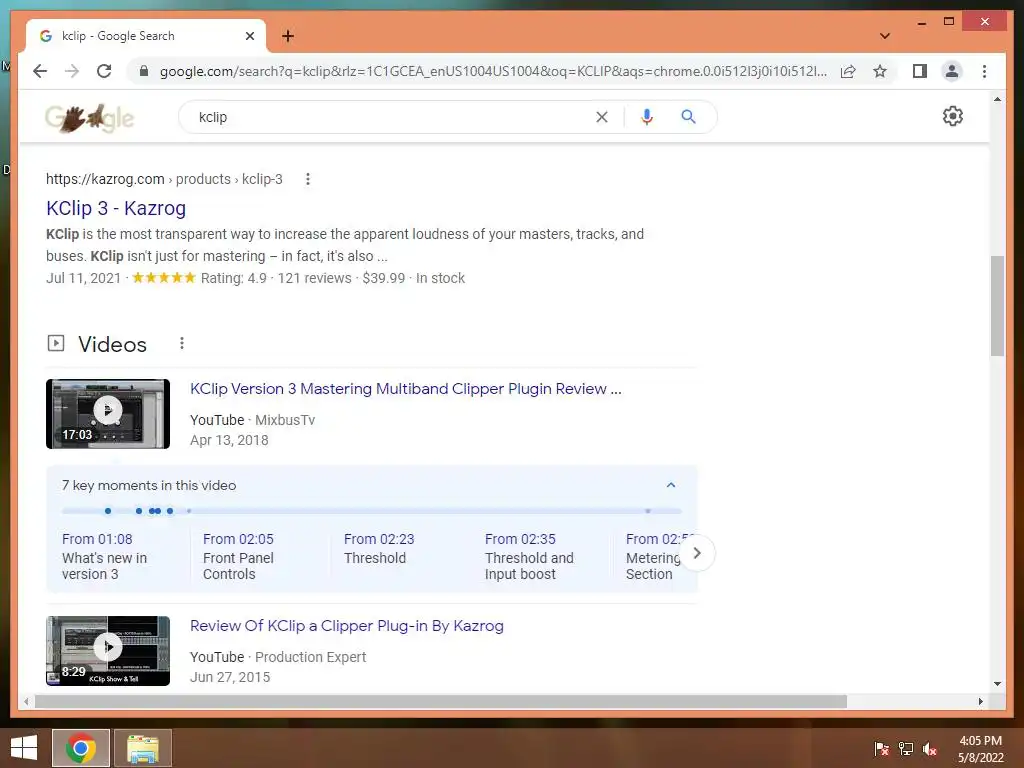
Task: Click the Jul 11, 2021 rating line
Action: 255,278
